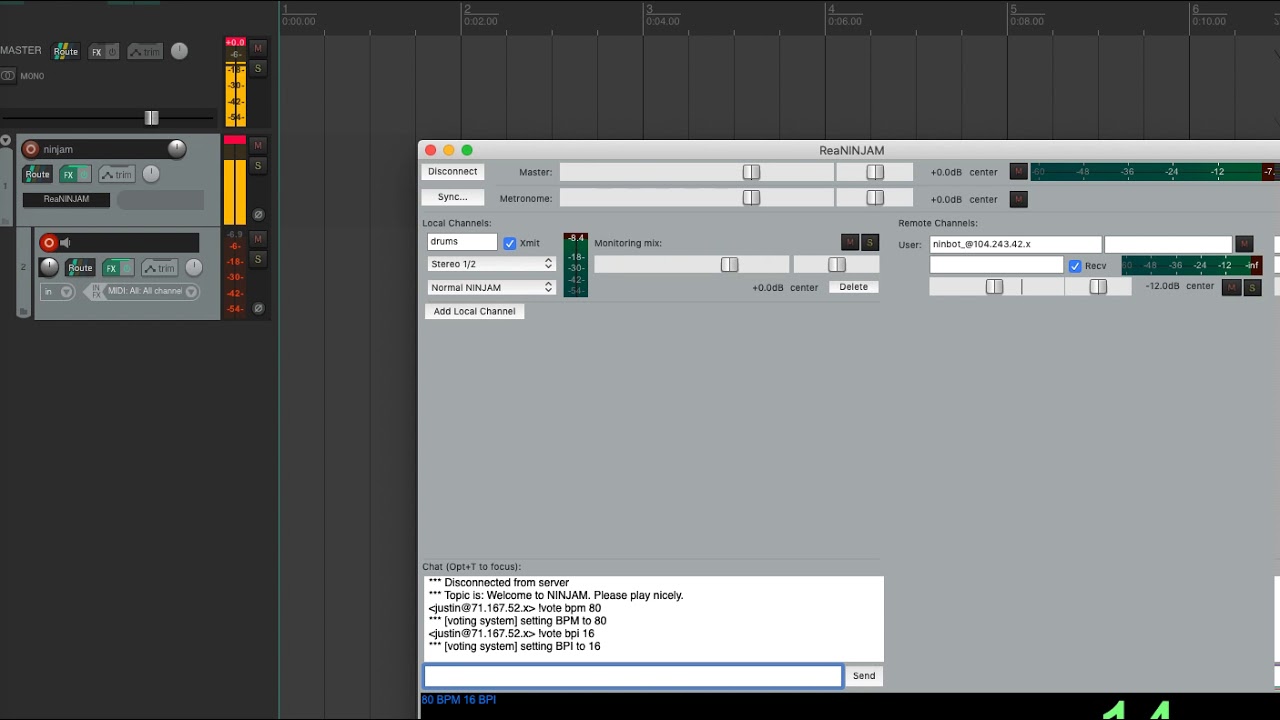Open the trim envelope on track 2
The image size is (1280, 720).
point(160,267)
